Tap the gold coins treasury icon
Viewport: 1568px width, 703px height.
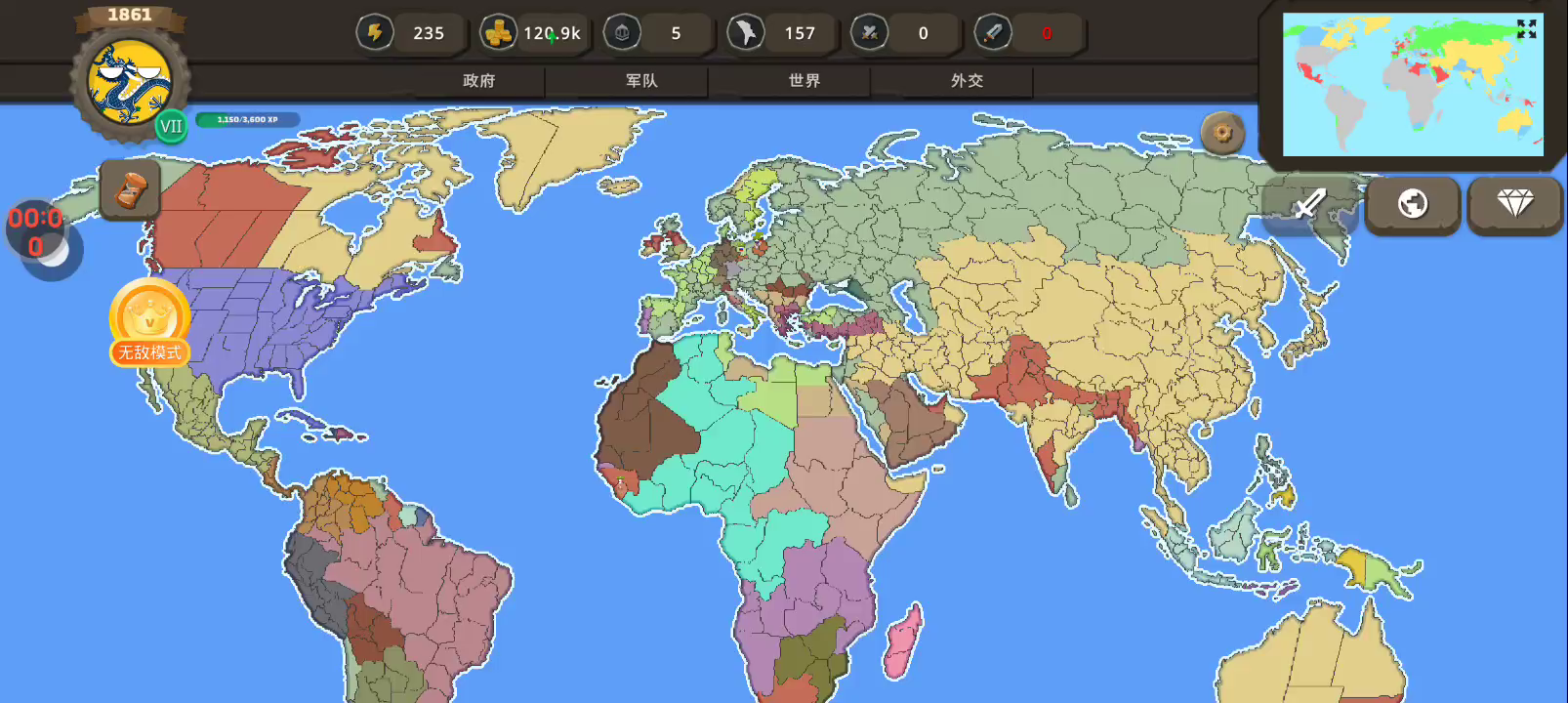[499, 33]
